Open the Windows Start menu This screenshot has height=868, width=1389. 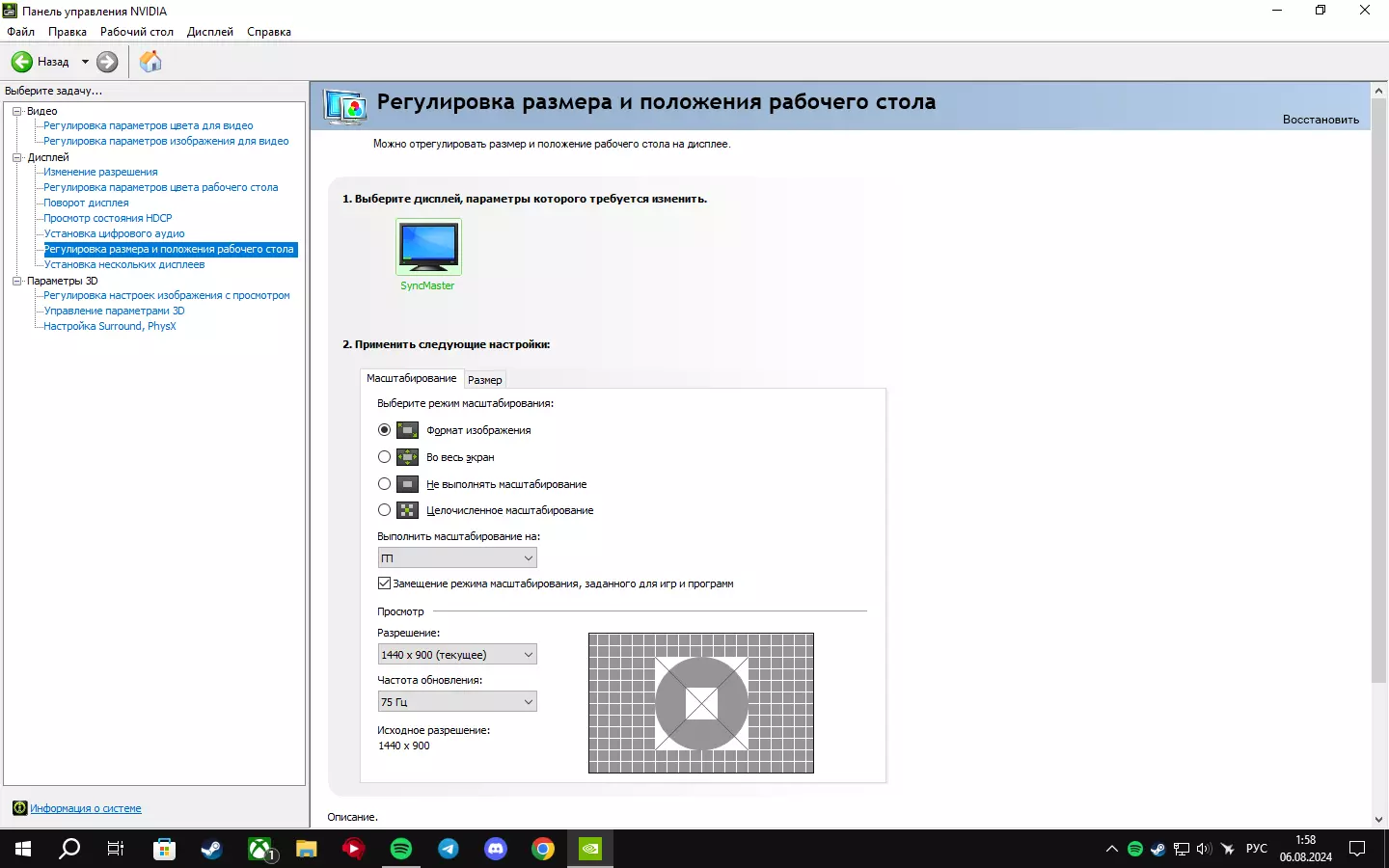point(23,849)
